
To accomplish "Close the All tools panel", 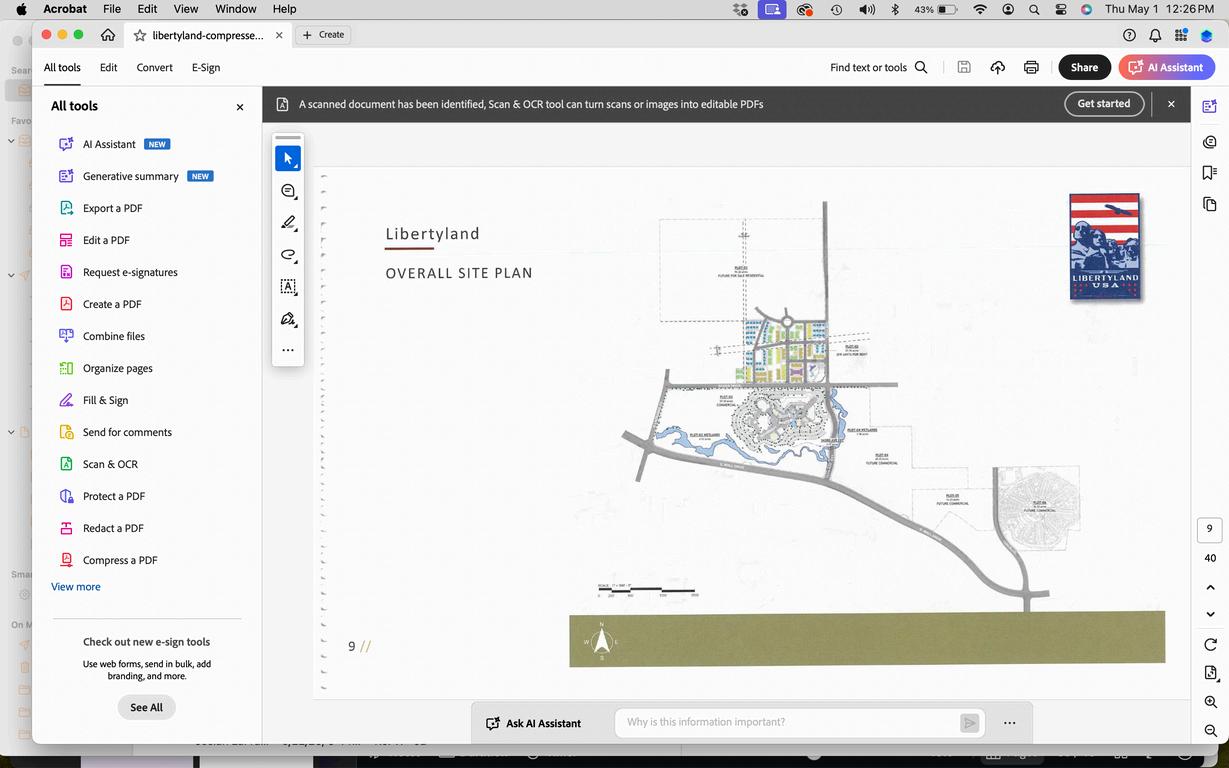I will [240, 107].
